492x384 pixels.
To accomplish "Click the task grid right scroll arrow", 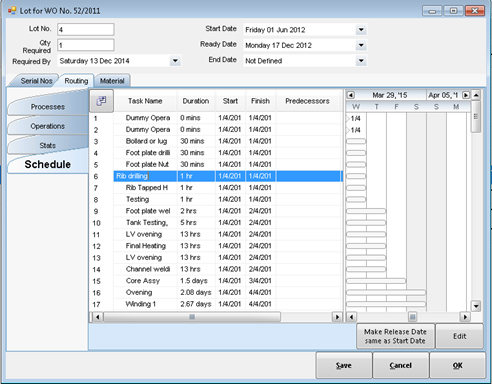I will coord(337,317).
